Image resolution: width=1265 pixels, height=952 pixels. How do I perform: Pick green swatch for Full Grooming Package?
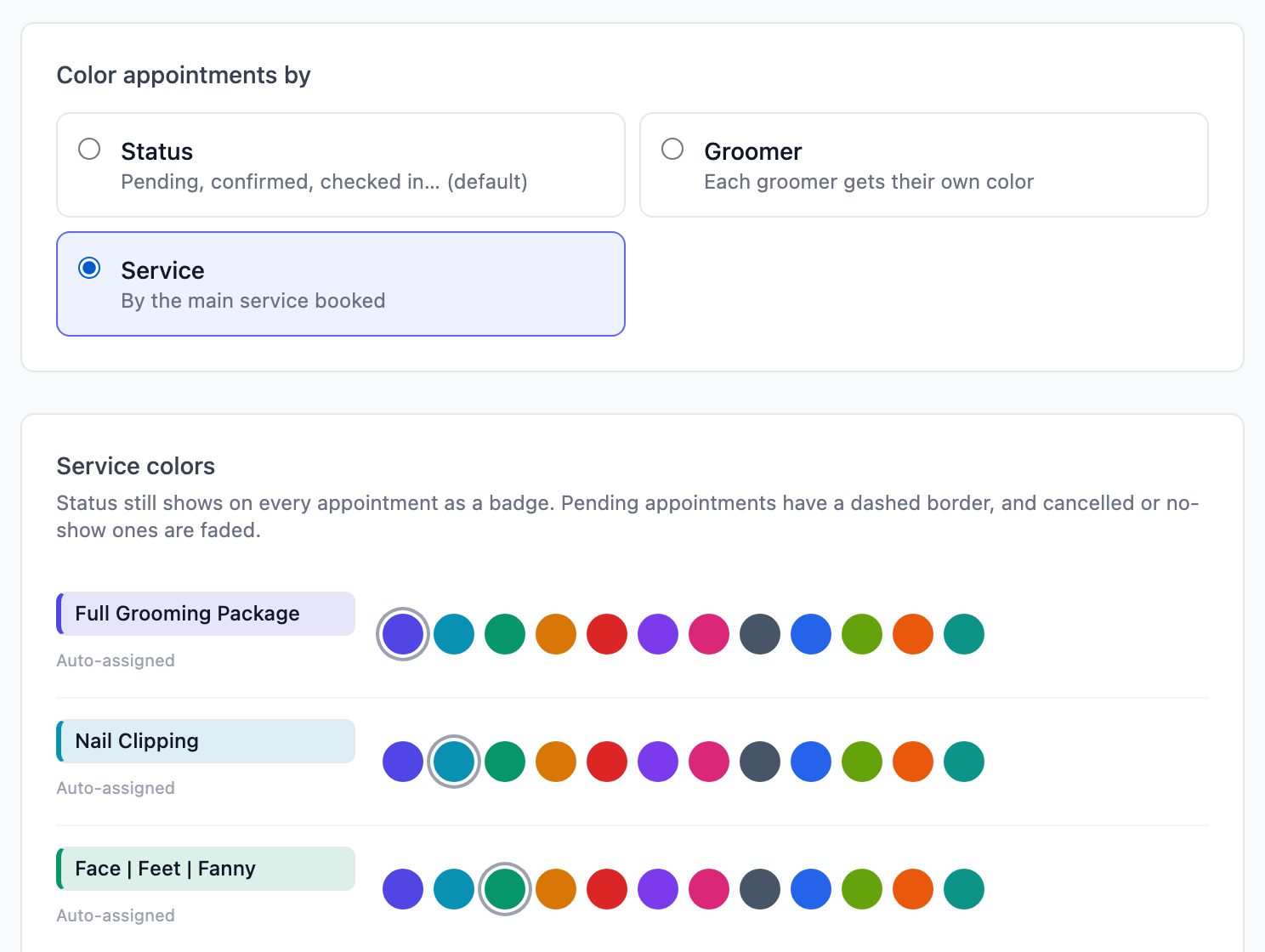tap(505, 634)
